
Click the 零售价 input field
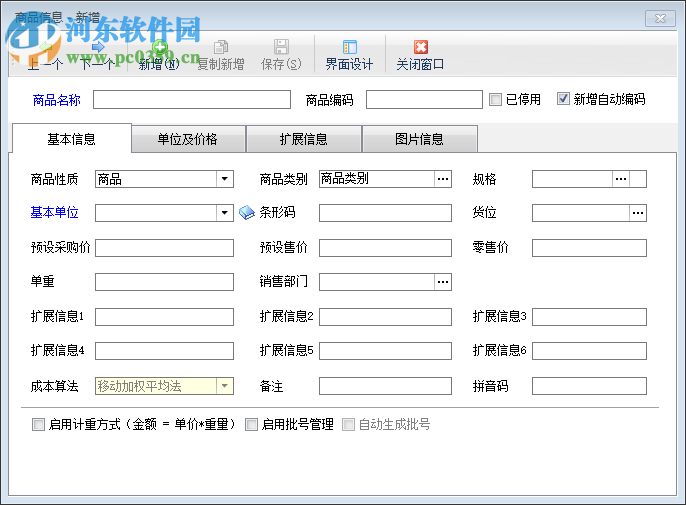[x=589, y=248]
